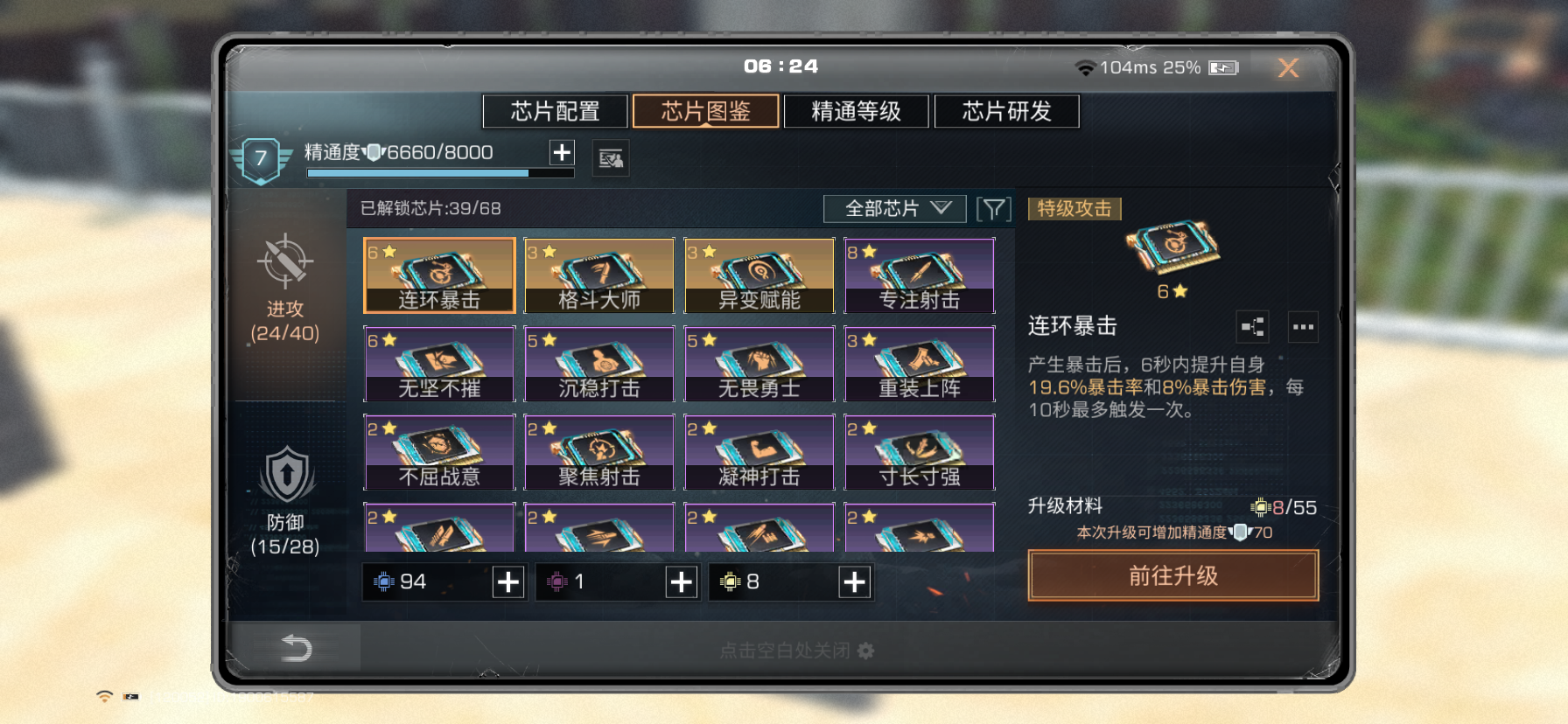Screen dimensions: 1568x724
Task: Add more blue chip currency 94
Action: click(x=508, y=581)
